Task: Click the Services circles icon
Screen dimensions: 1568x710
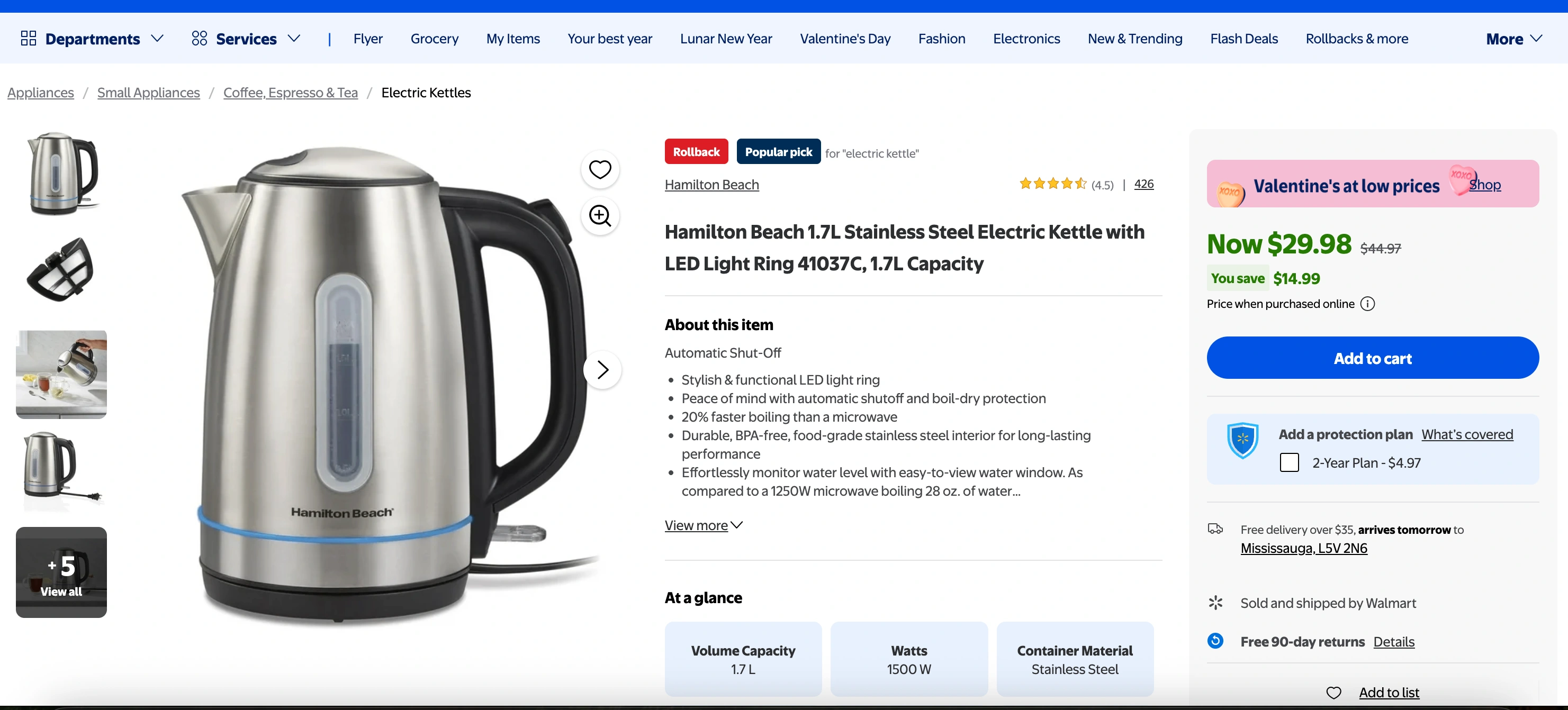Action: [x=199, y=39]
